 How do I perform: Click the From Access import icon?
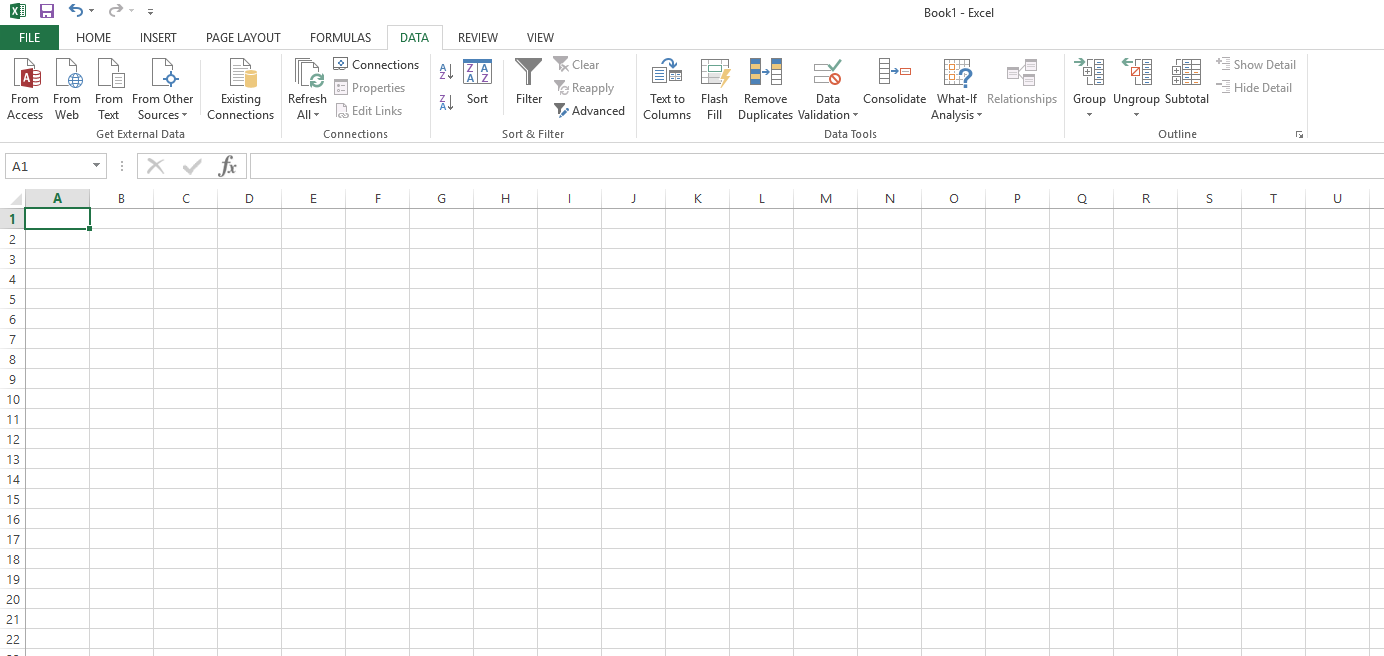point(25,89)
